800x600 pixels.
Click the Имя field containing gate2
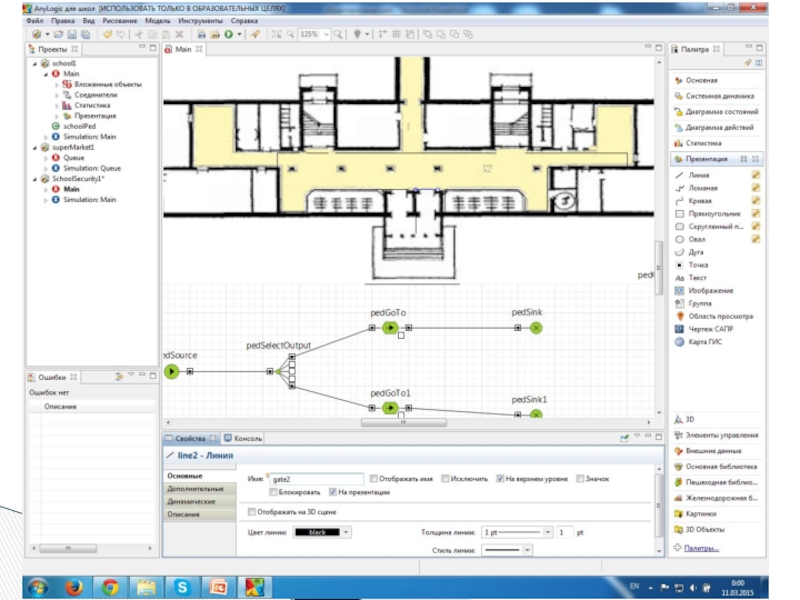pyautogui.click(x=316, y=479)
